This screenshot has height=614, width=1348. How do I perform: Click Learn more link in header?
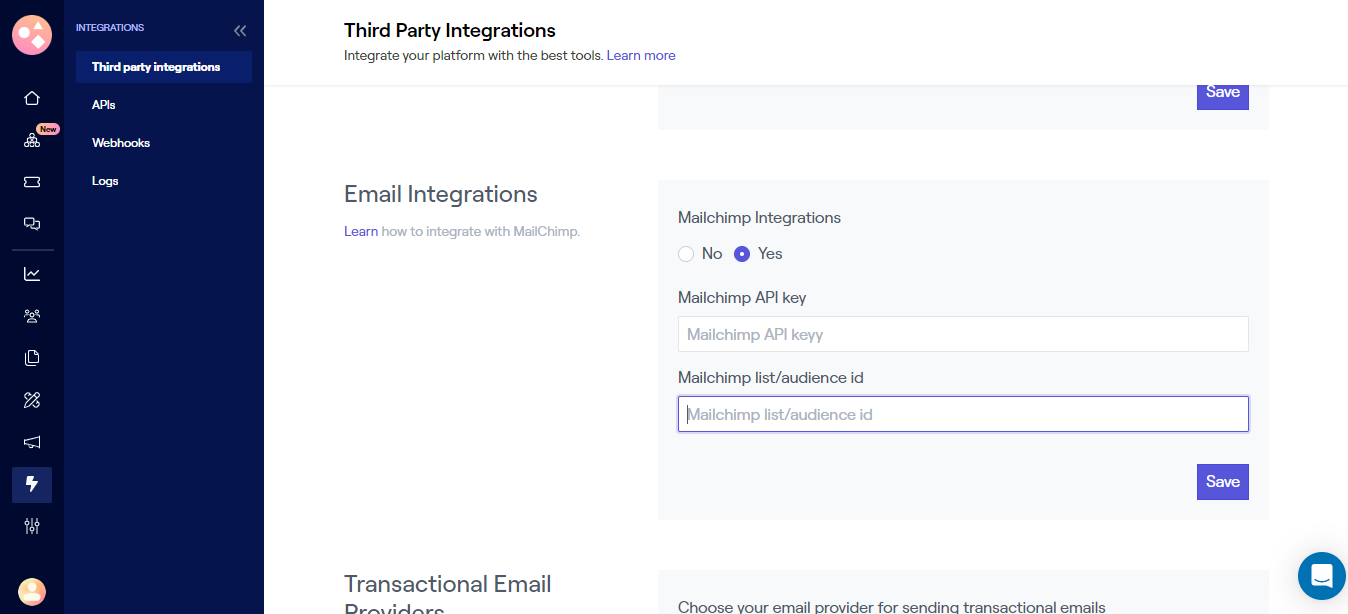pyautogui.click(x=641, y=56)
